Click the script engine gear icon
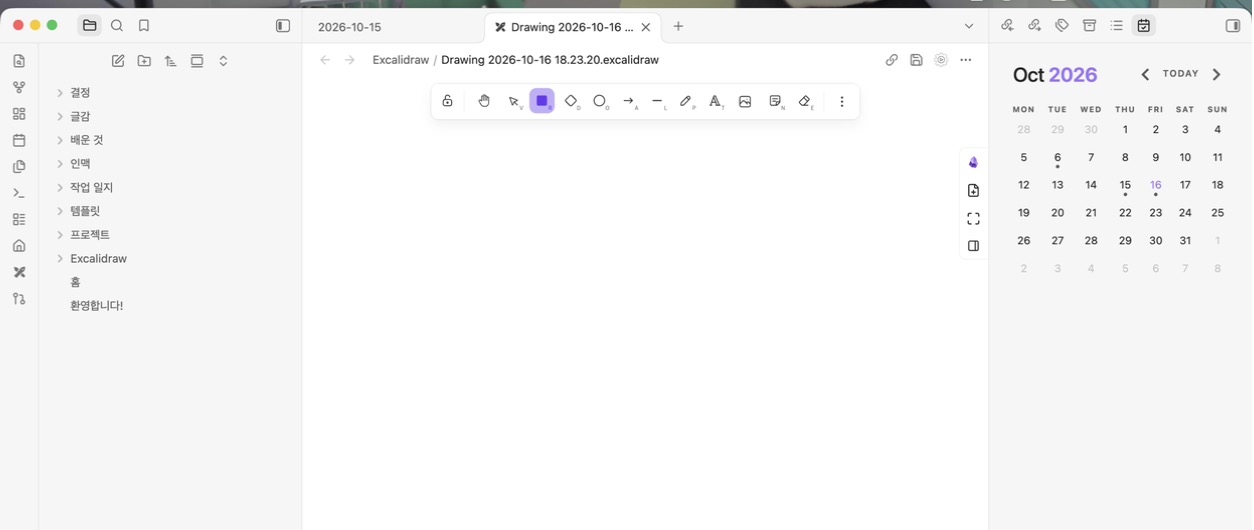1254x530 pixels. point(941,60)
